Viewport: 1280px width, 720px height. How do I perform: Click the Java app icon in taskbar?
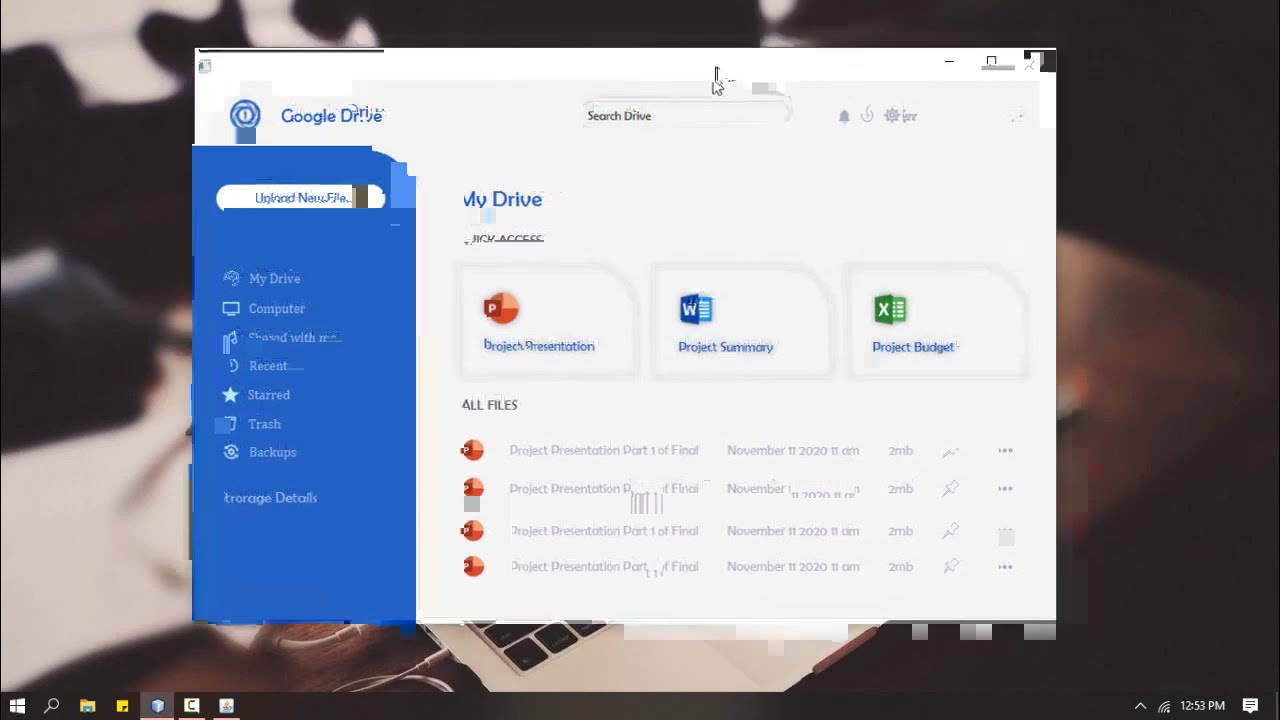(x=226, y=706)
